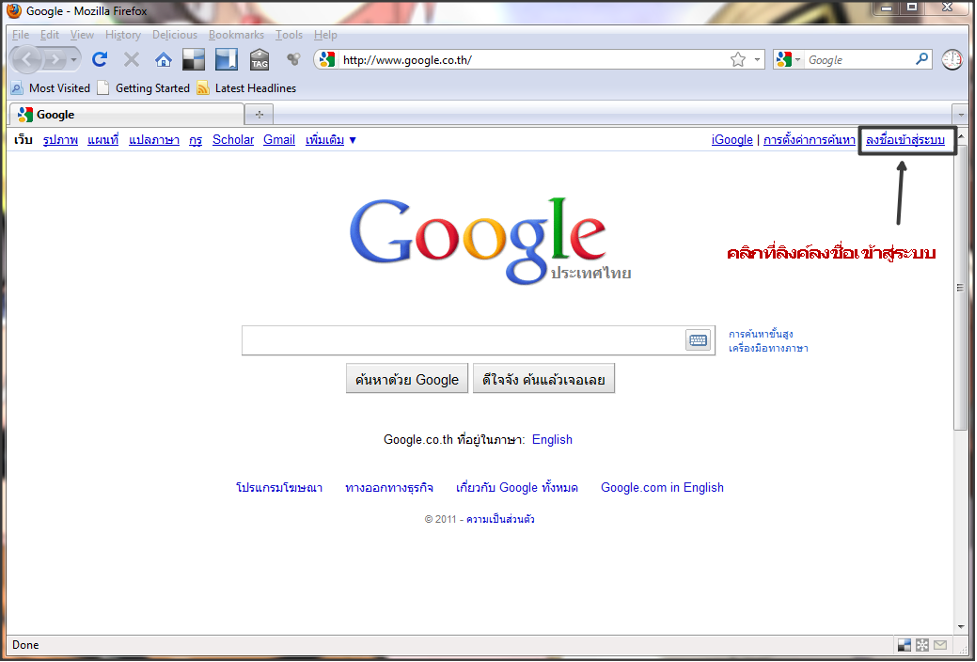The height and width of the screenshot is (662, 977).
Task: Click the Forward arrow navigation button
Action: (55, 60)
